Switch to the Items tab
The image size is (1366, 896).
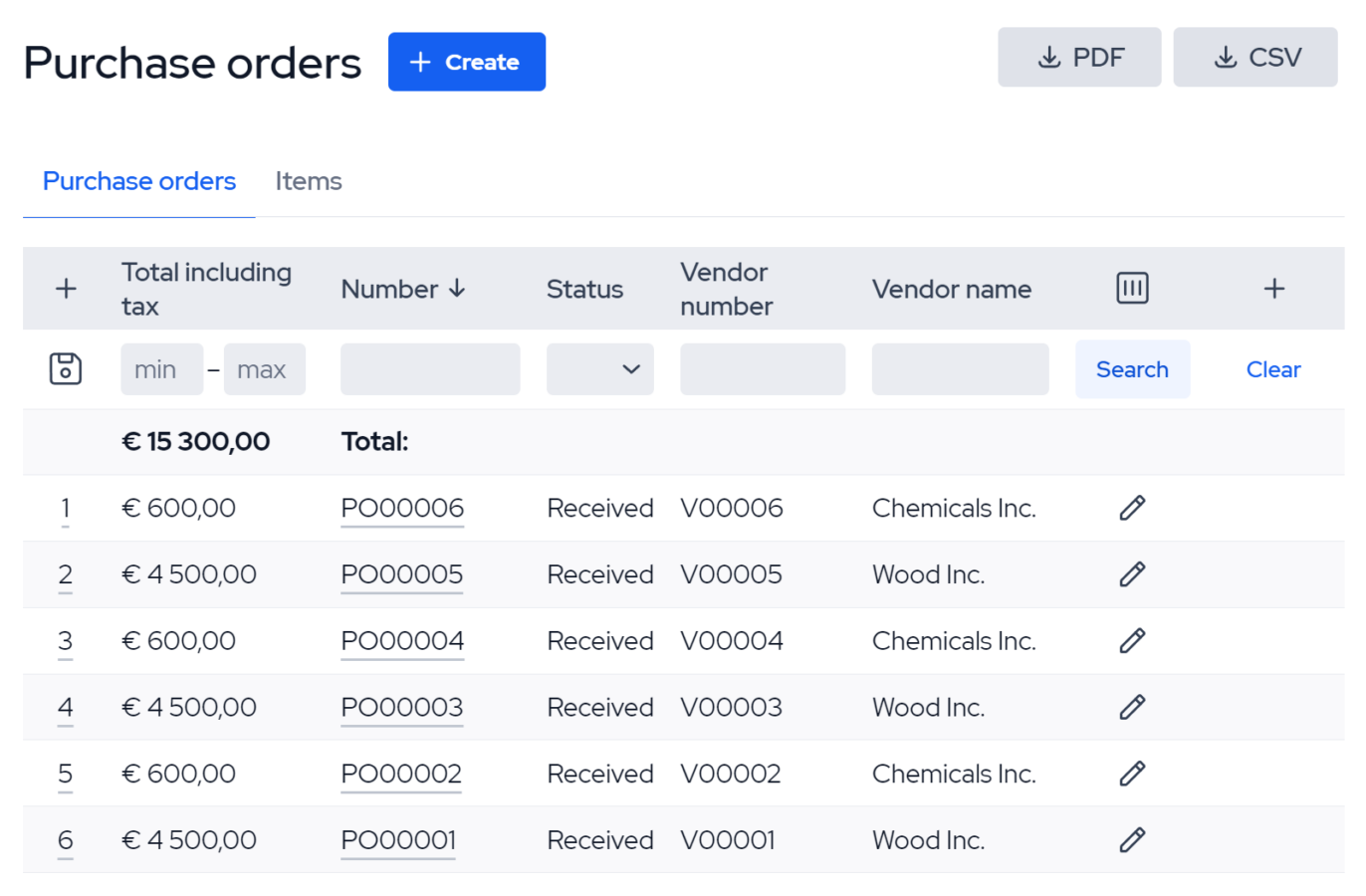[x=308, y=180]
